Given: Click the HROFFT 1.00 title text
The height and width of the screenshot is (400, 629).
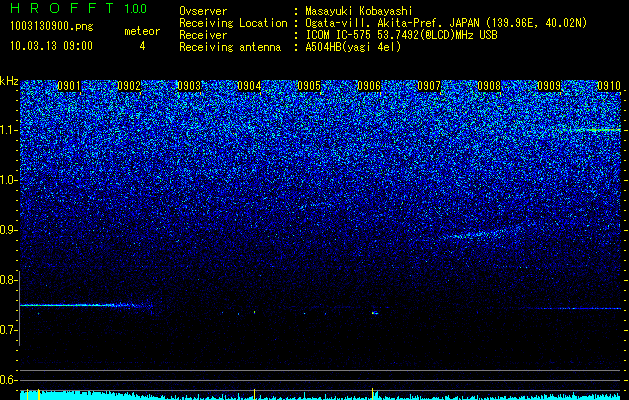Looking at the screenshot, I should tap(78, 8).
